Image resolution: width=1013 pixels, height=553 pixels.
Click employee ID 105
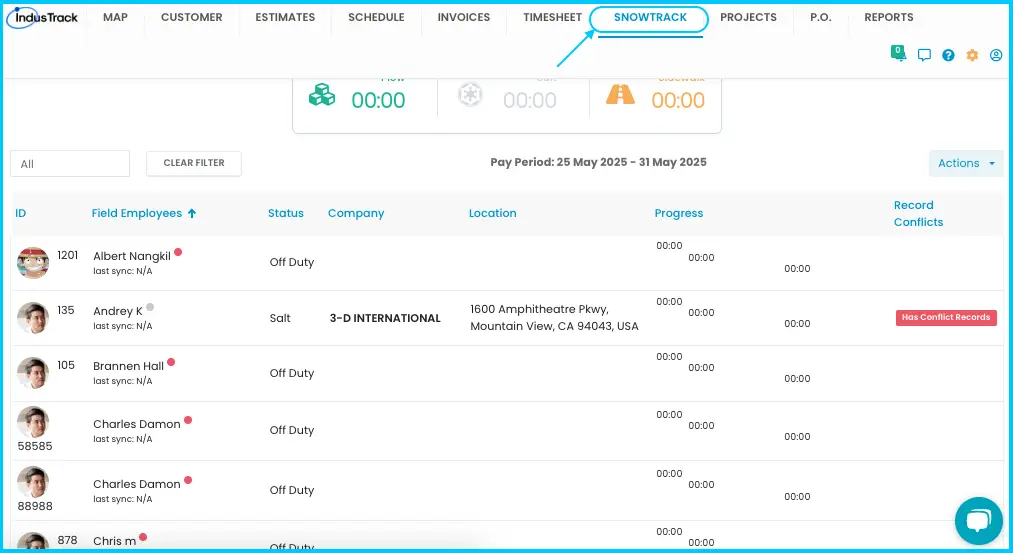coord(66,365)
